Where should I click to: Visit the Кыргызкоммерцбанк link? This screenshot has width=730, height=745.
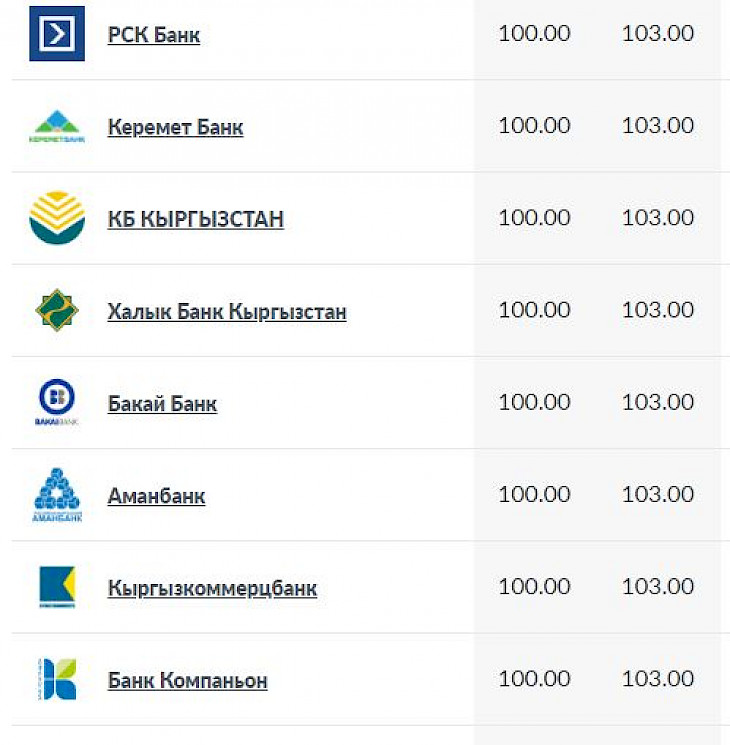pyautogui.click(x=212, y=587)
